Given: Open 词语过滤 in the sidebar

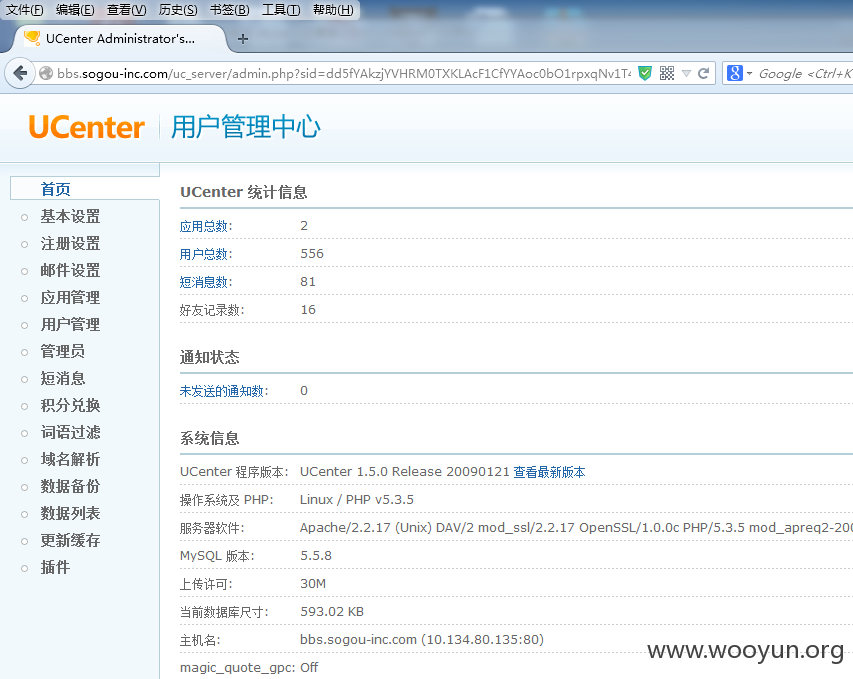Looking at the screenshot, I should [x=70, y=433].
